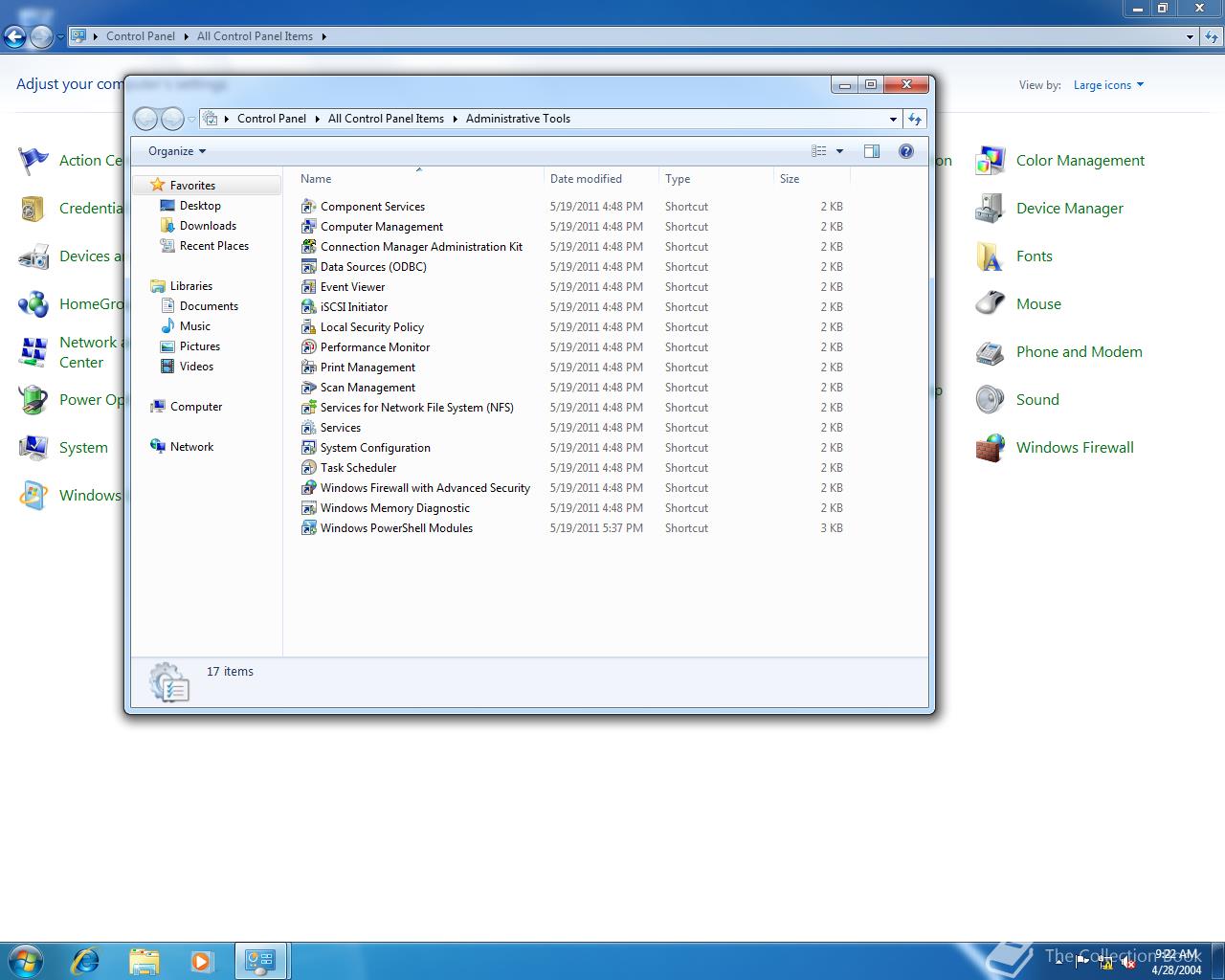This screenshot has height=980, width=1225.
Task: Go back in Administrative Tools window
Action: tap(145, 119)
